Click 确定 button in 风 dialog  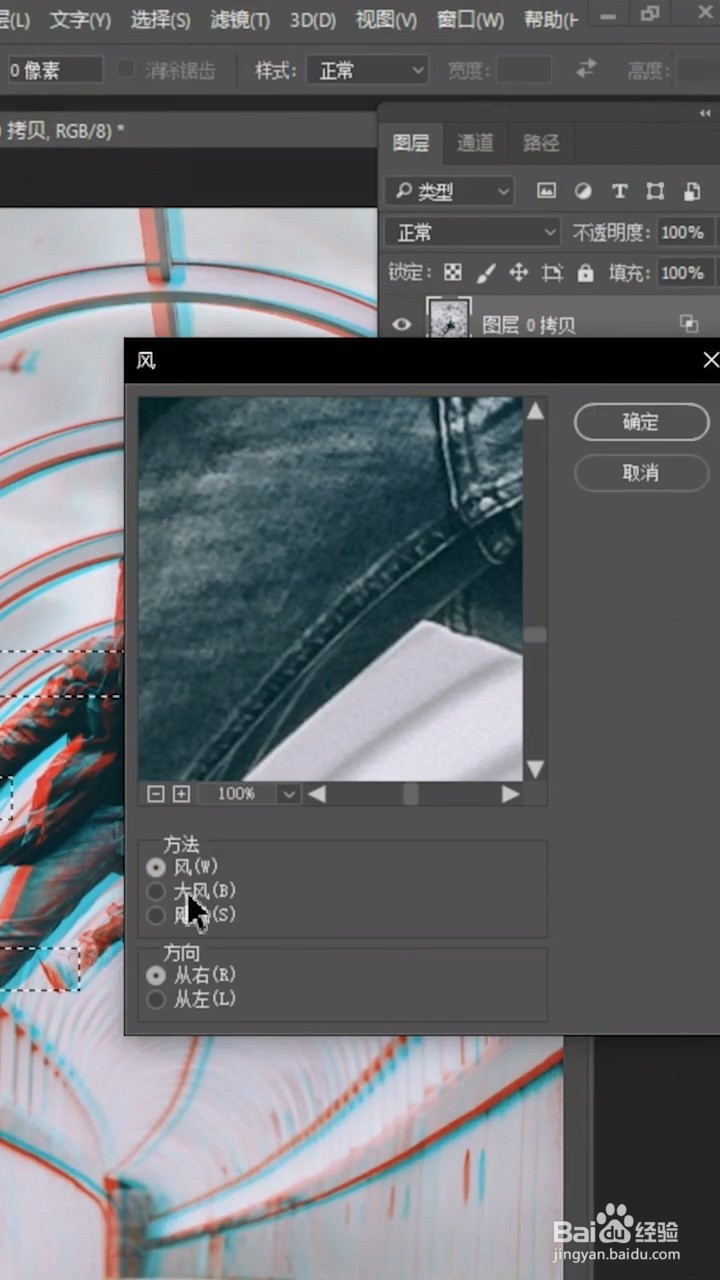(x=641, y=422)
